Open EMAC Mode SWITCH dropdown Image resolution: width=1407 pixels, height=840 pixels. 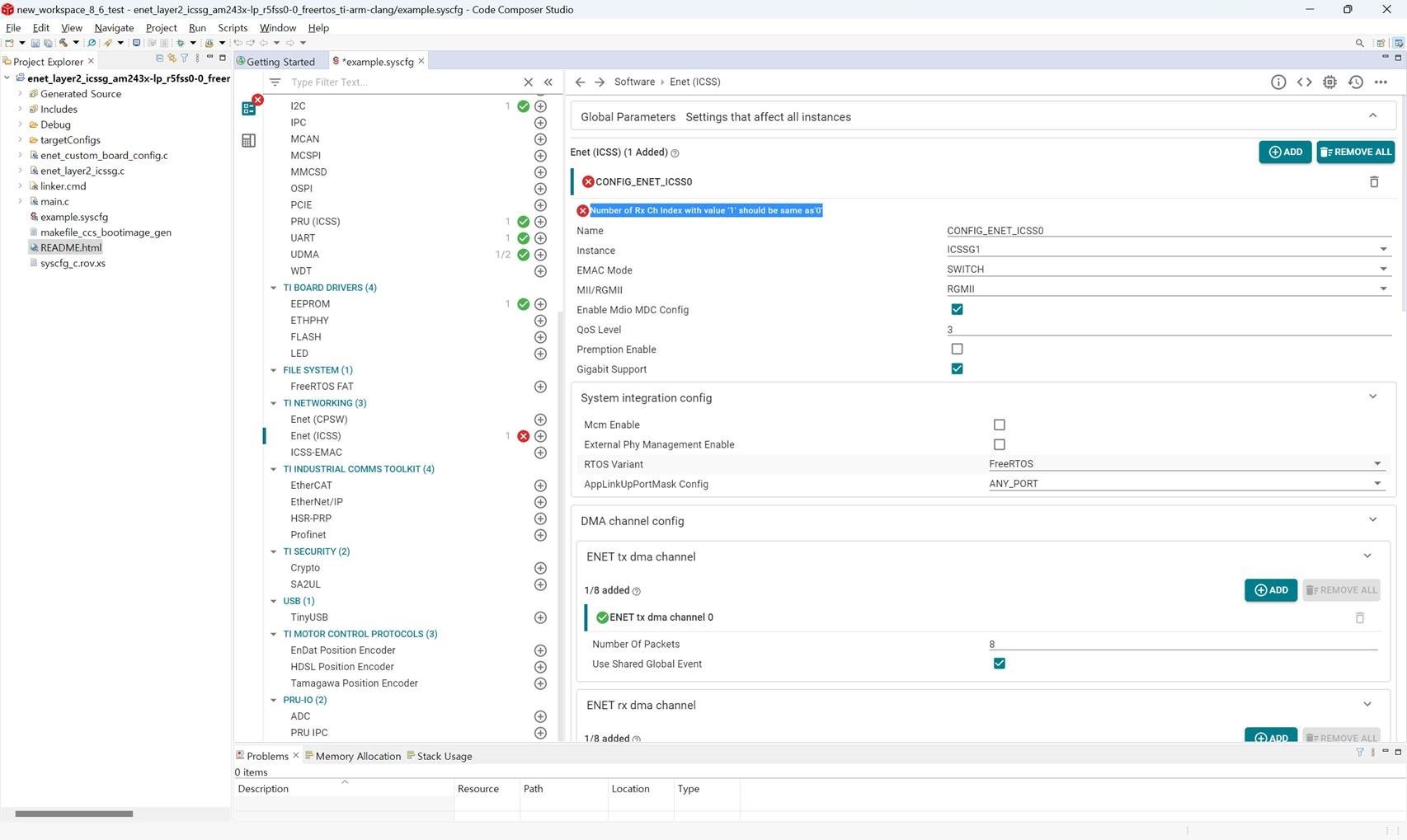tap(1169, 270)
